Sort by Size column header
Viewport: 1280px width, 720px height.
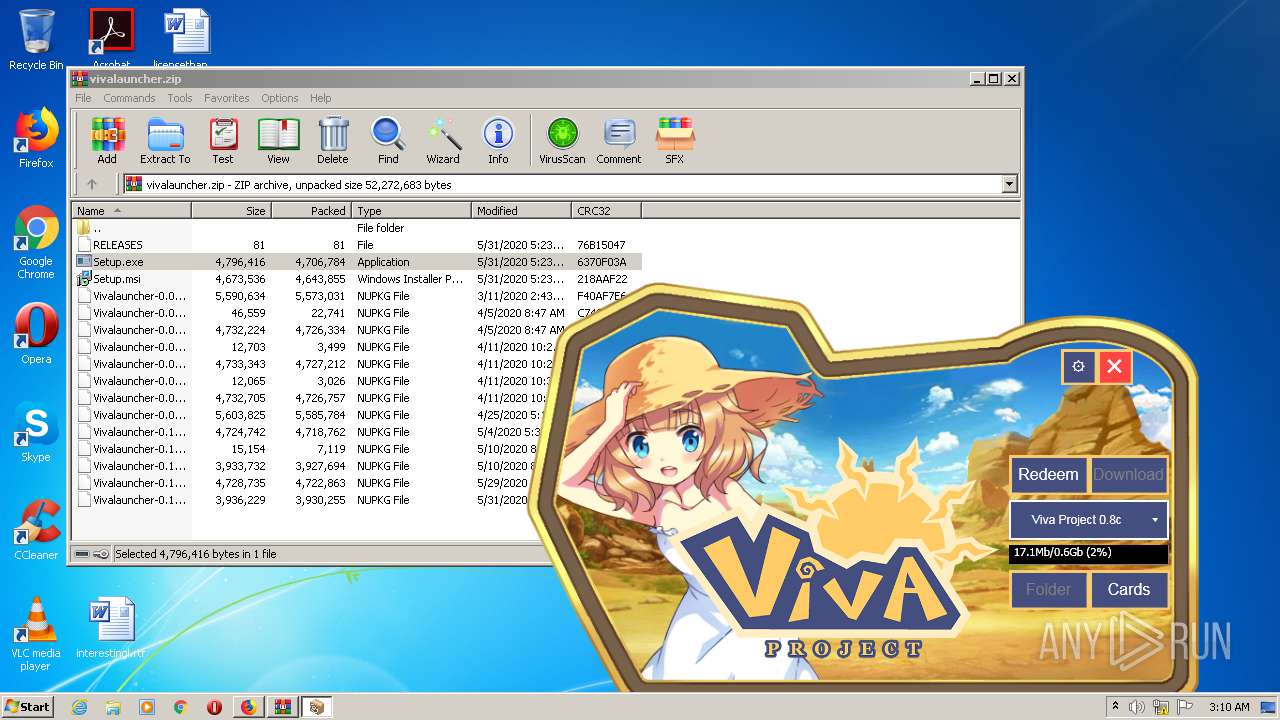[x=232, y=211]
